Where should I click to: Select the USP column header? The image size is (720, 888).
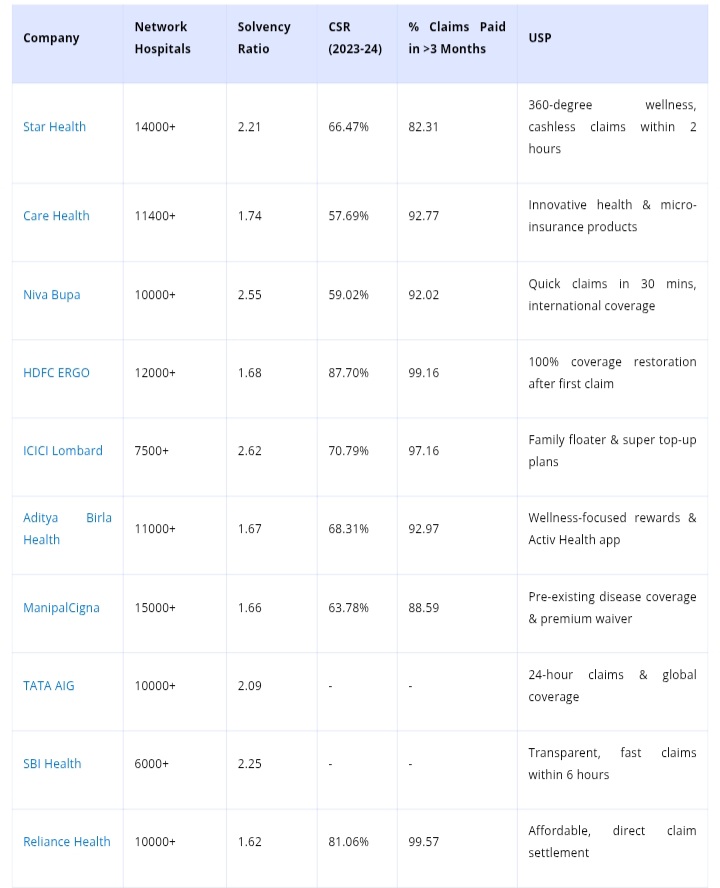[x=539, y=38]
